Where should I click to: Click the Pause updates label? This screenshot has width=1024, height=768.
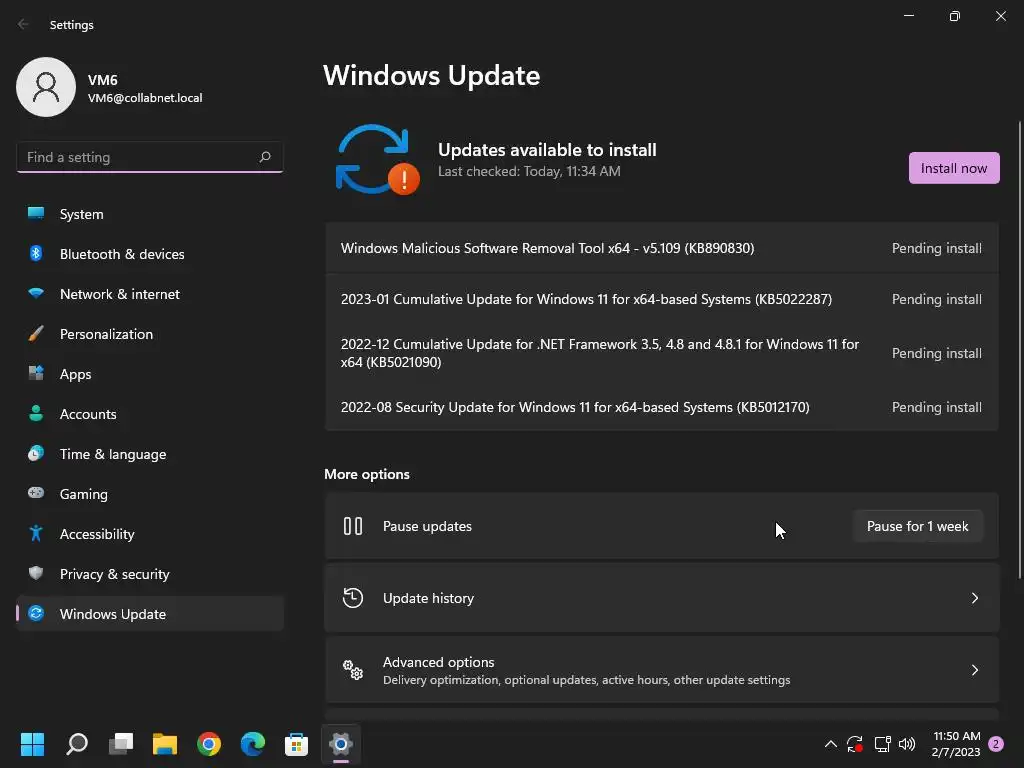coord(427,526)
